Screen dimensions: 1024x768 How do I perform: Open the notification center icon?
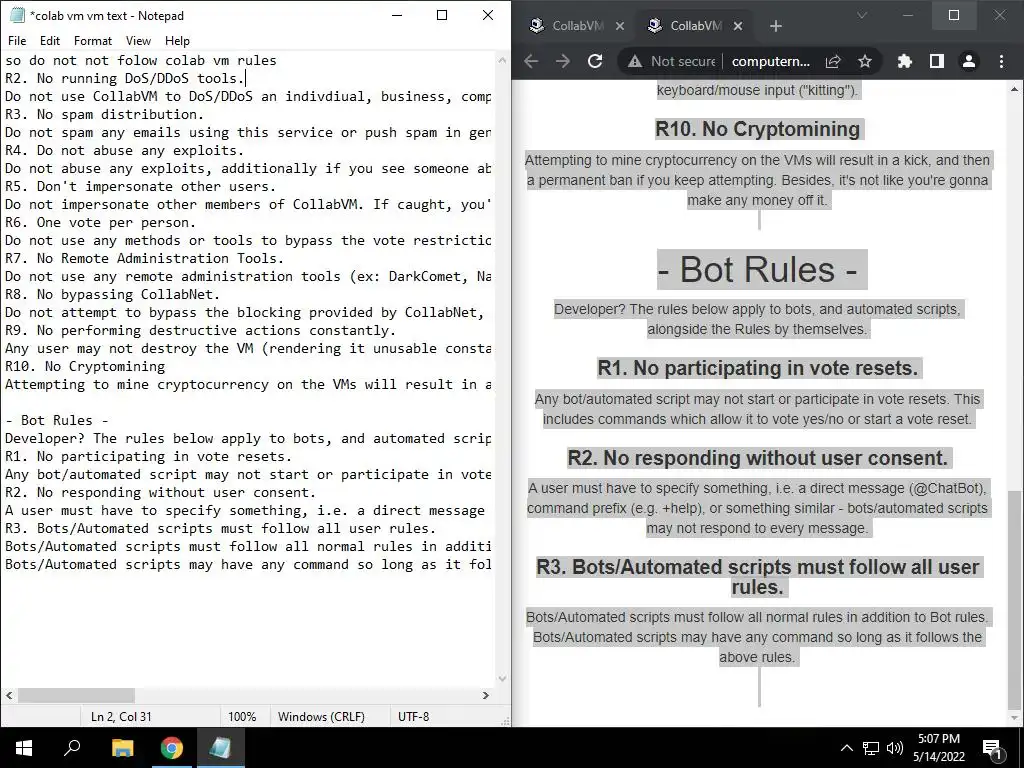click(993, 748)
